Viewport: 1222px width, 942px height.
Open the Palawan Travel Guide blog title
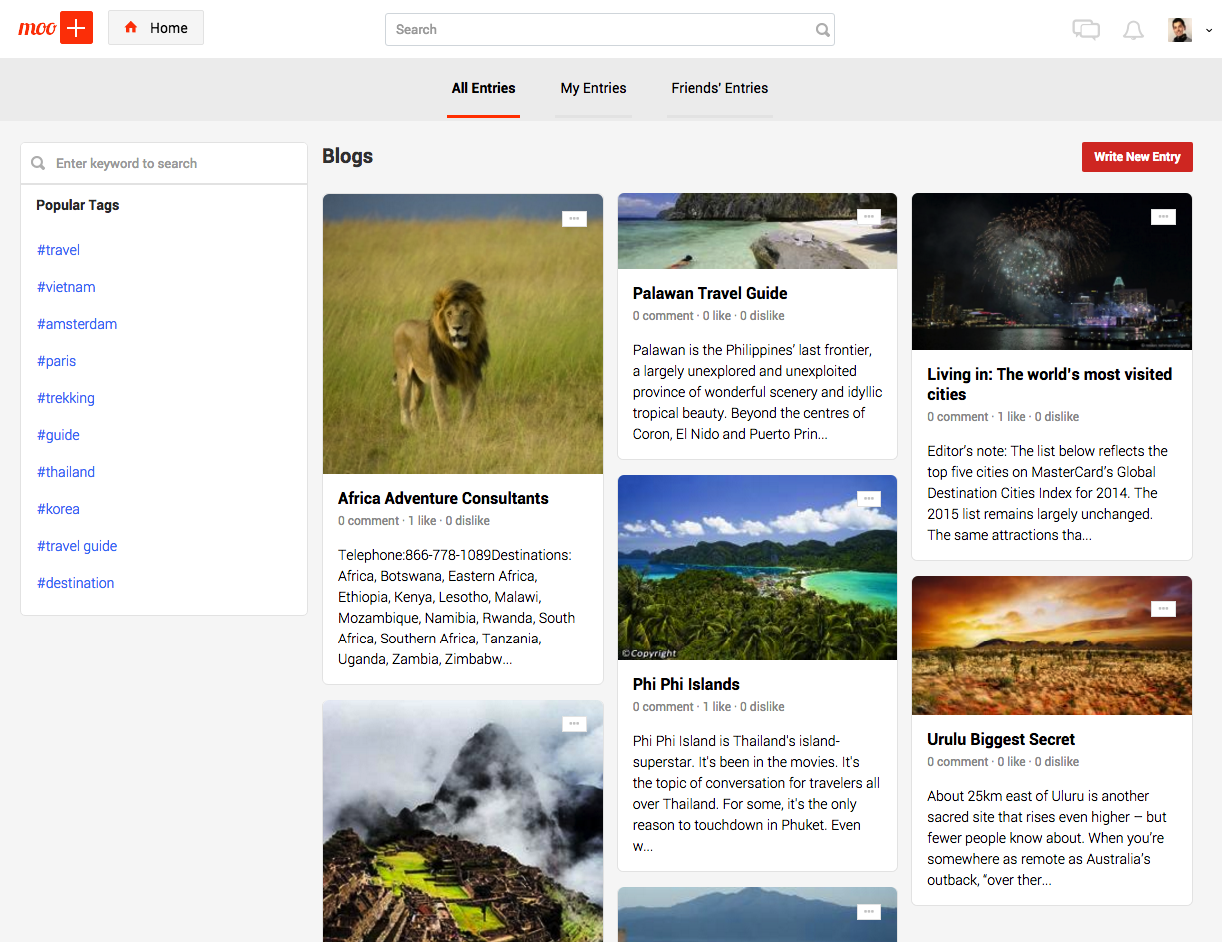tap(710, 293)
